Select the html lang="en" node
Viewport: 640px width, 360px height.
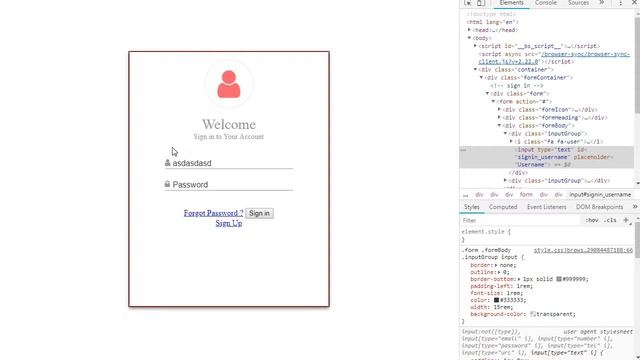coord(493,22)
